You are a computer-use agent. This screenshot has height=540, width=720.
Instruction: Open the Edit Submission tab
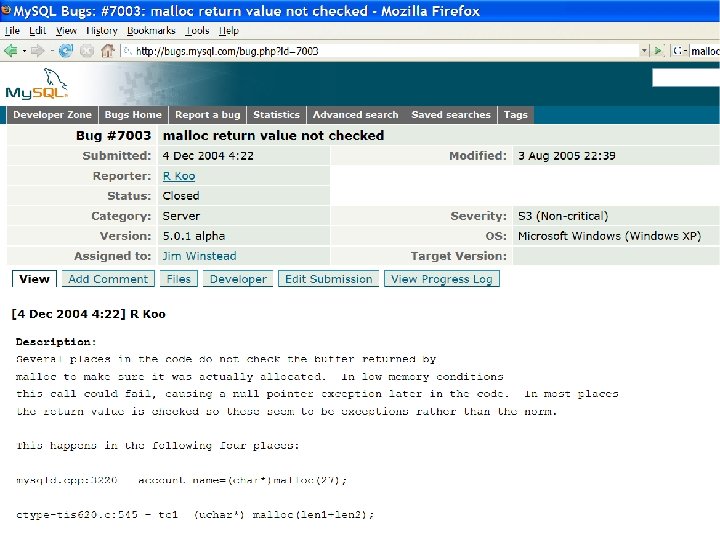coord(328,279)
